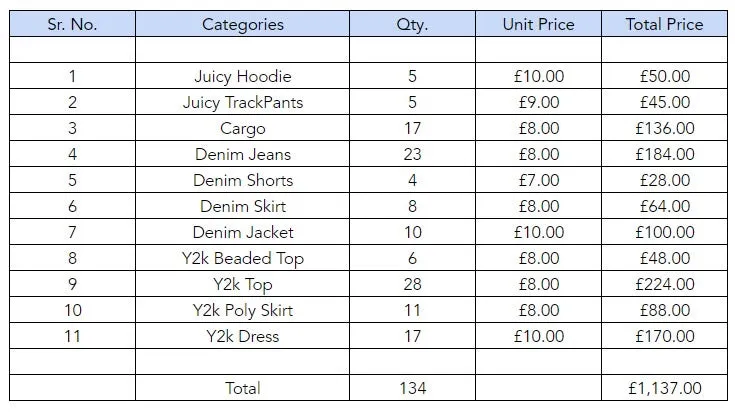
Task: Click the Denim Jacket total £100.00
Action: (665, 232)
